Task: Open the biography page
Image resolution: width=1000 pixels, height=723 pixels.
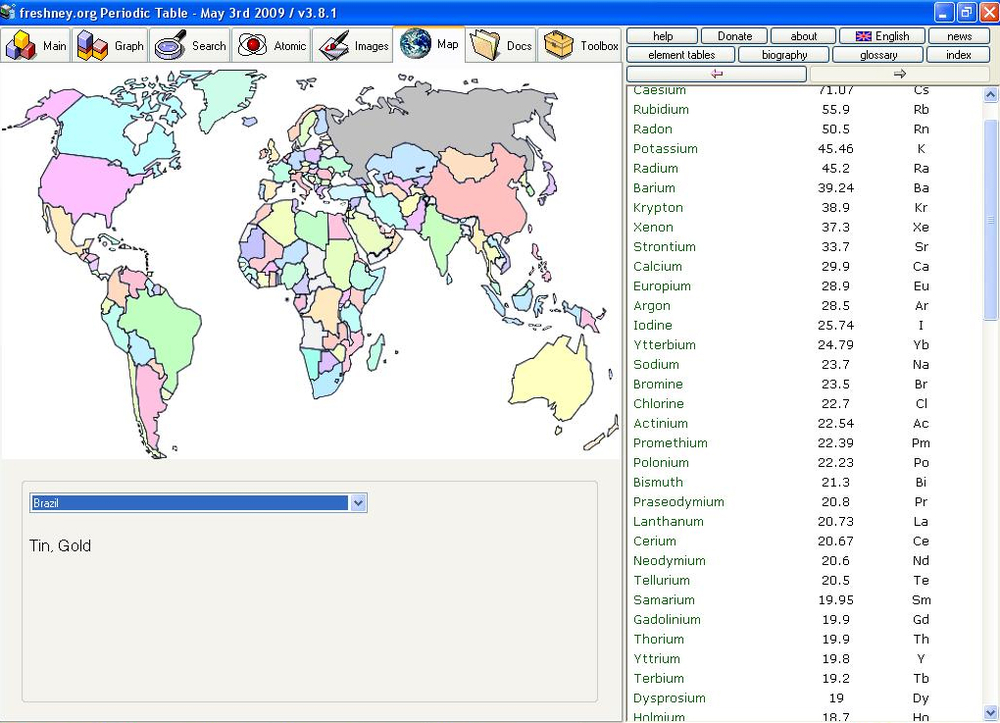Action: (x=783, y=55)
